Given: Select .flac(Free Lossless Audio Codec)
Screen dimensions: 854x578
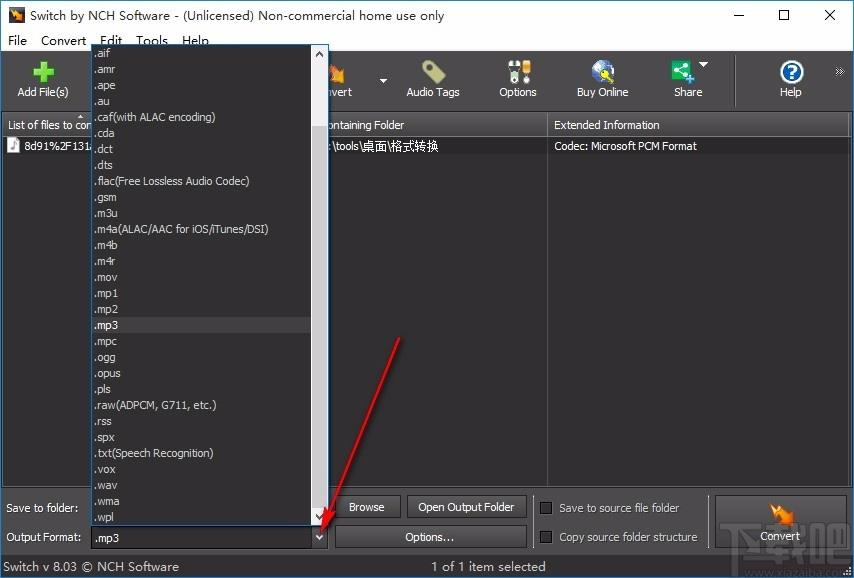Looking at the screenshot, I should (200, 181).
